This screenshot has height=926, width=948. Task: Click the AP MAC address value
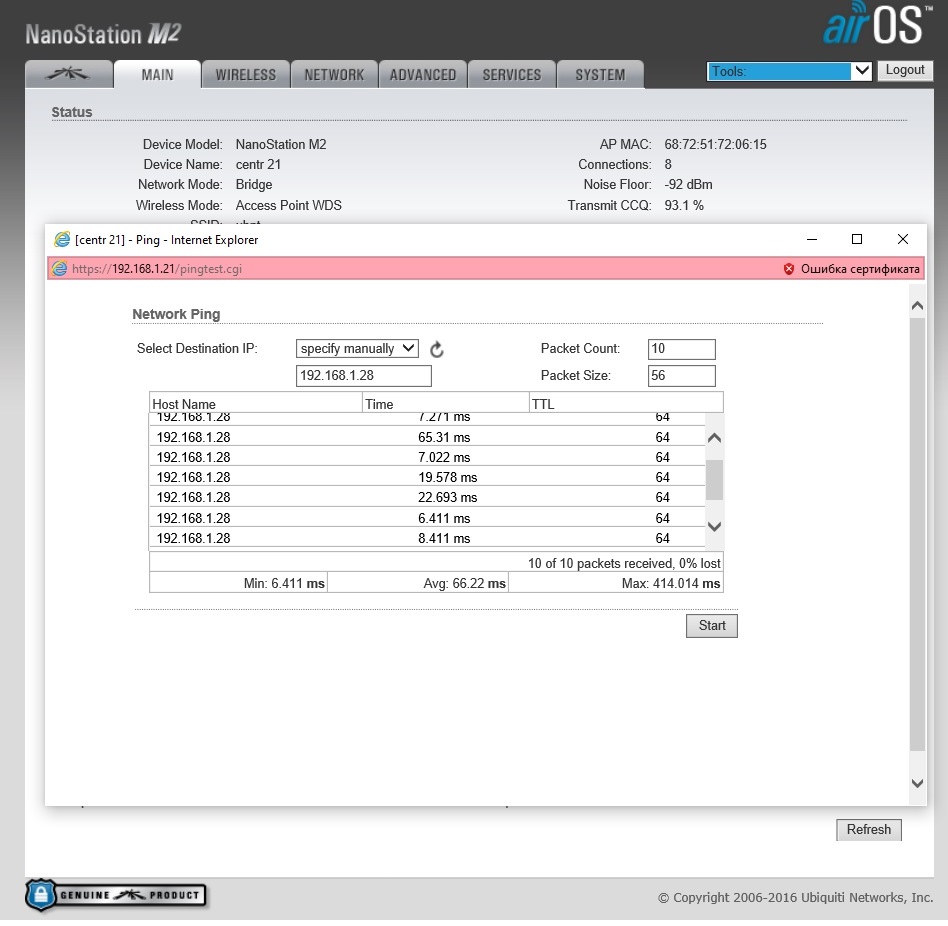coord(715,144)
